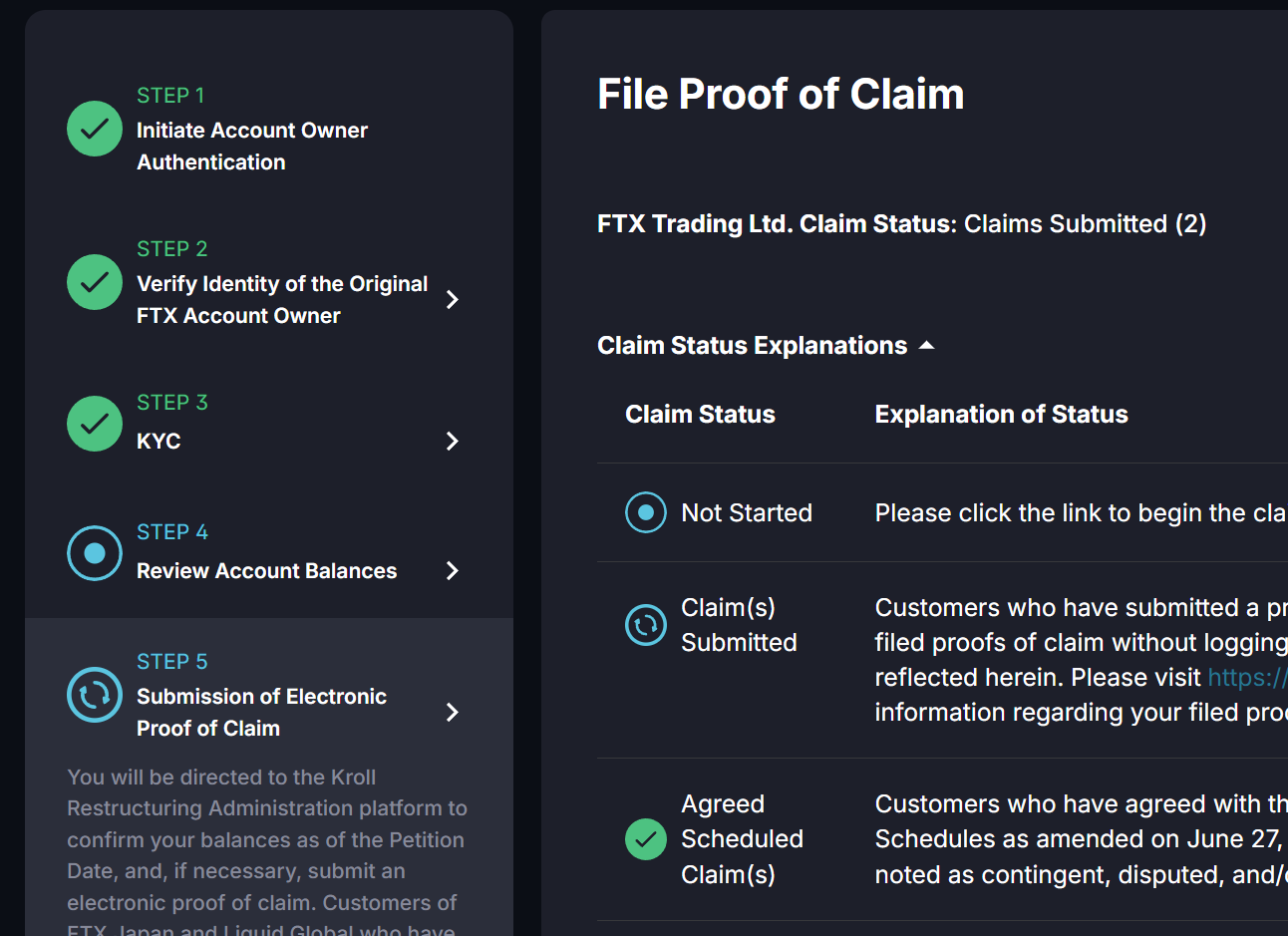
Task: Click the Claim Status column header
Action: [700, 414]
